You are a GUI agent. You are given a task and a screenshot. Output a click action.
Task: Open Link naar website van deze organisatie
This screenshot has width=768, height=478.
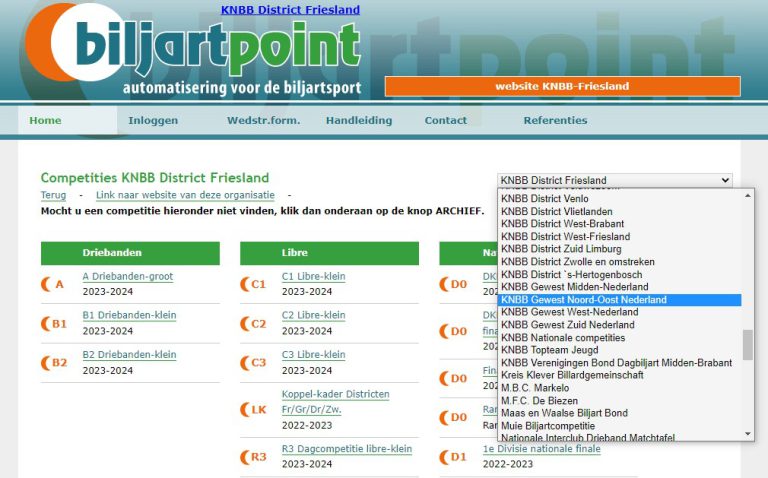pyautogui.click(x=185, y=195)
